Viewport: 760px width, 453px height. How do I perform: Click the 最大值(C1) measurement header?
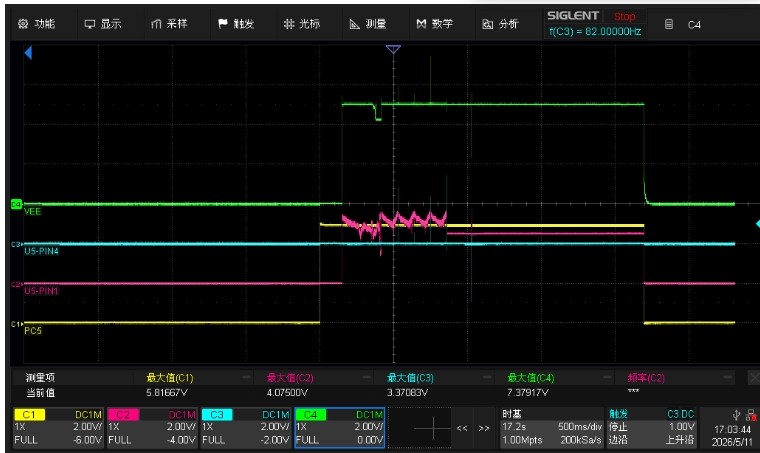point(170,377)
